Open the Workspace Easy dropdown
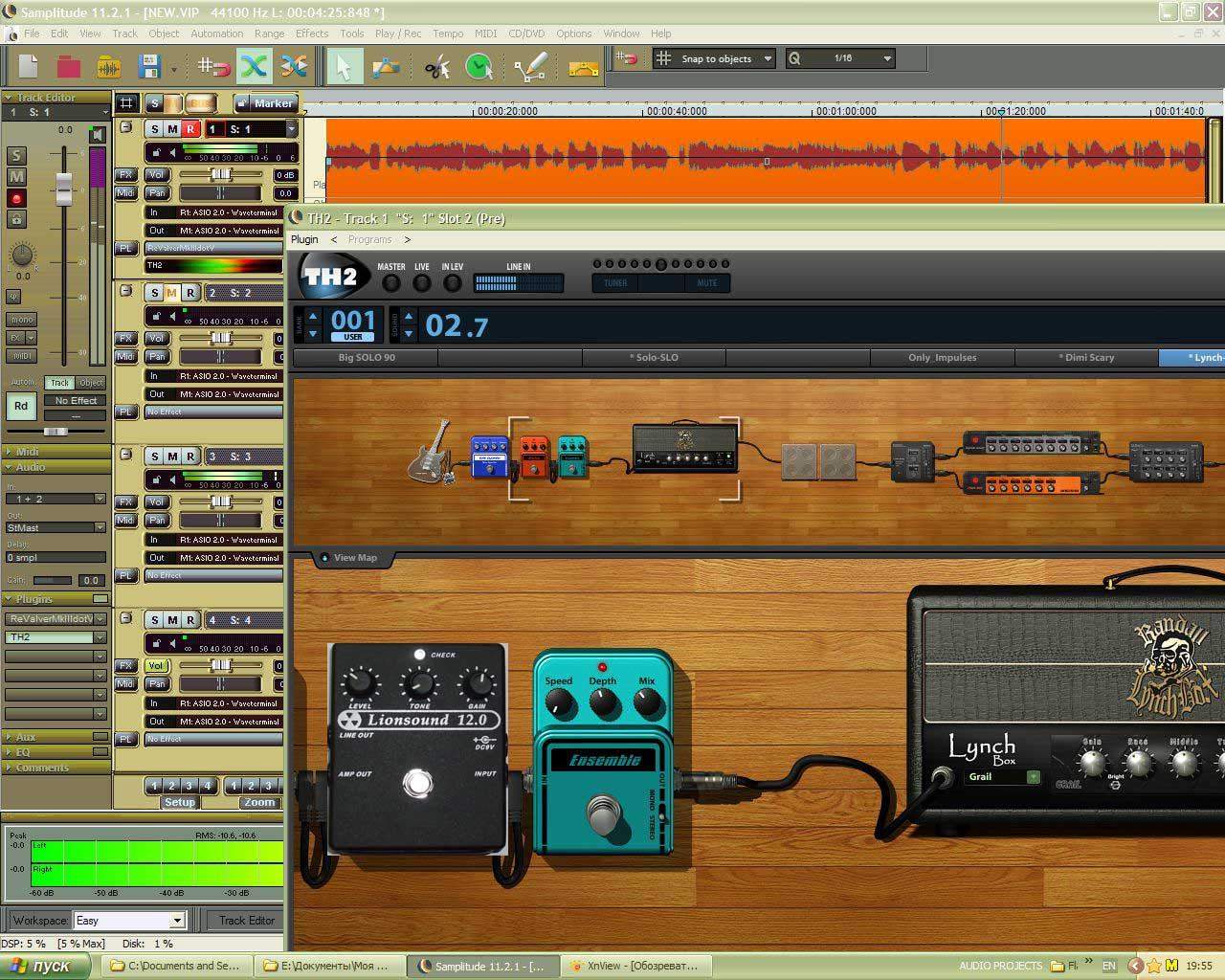The height and width of the screenshot is (980, 1225). pyautogui.click(x=176, y=921)
